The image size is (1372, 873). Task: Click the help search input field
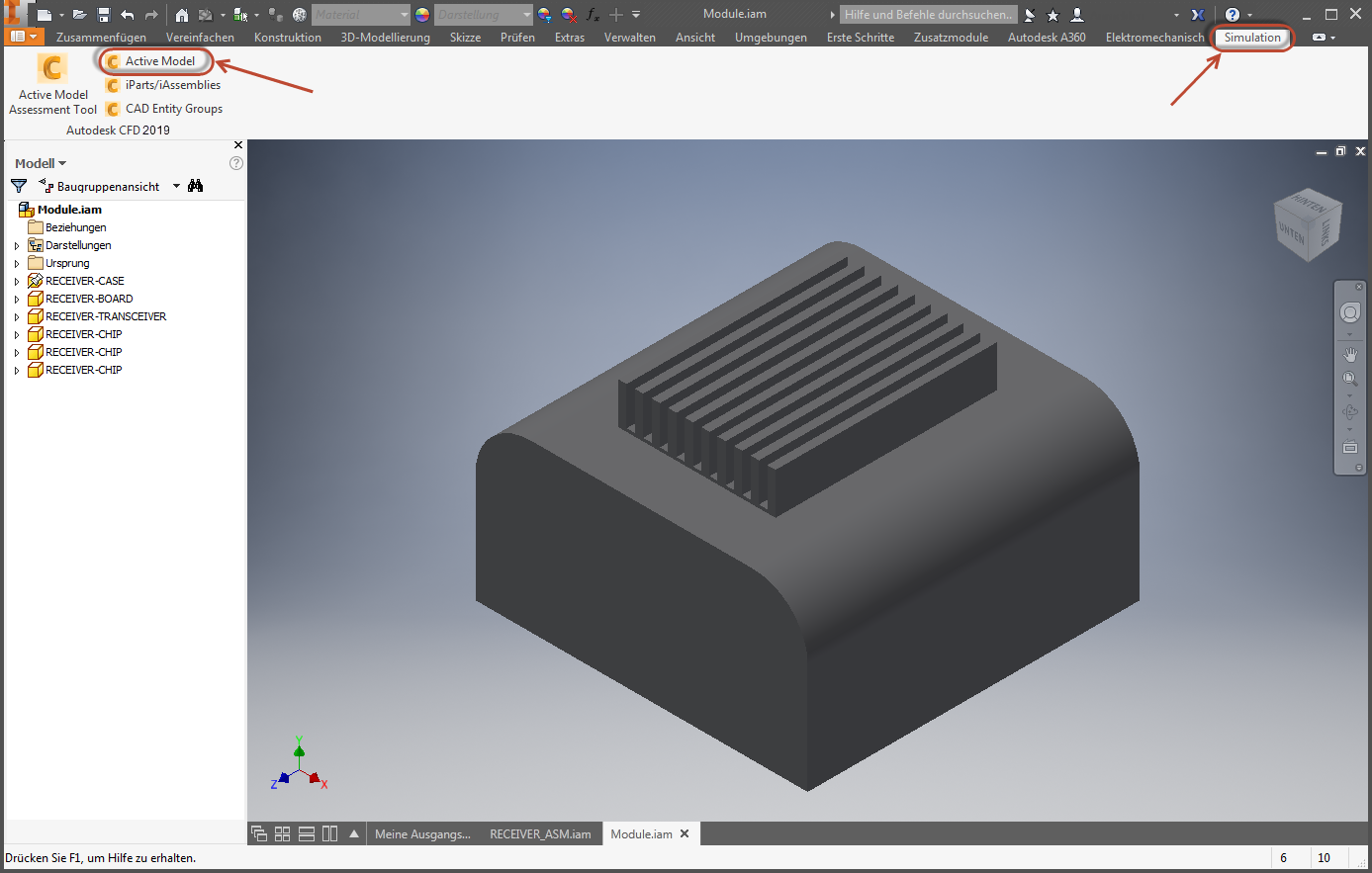point(928,15)
